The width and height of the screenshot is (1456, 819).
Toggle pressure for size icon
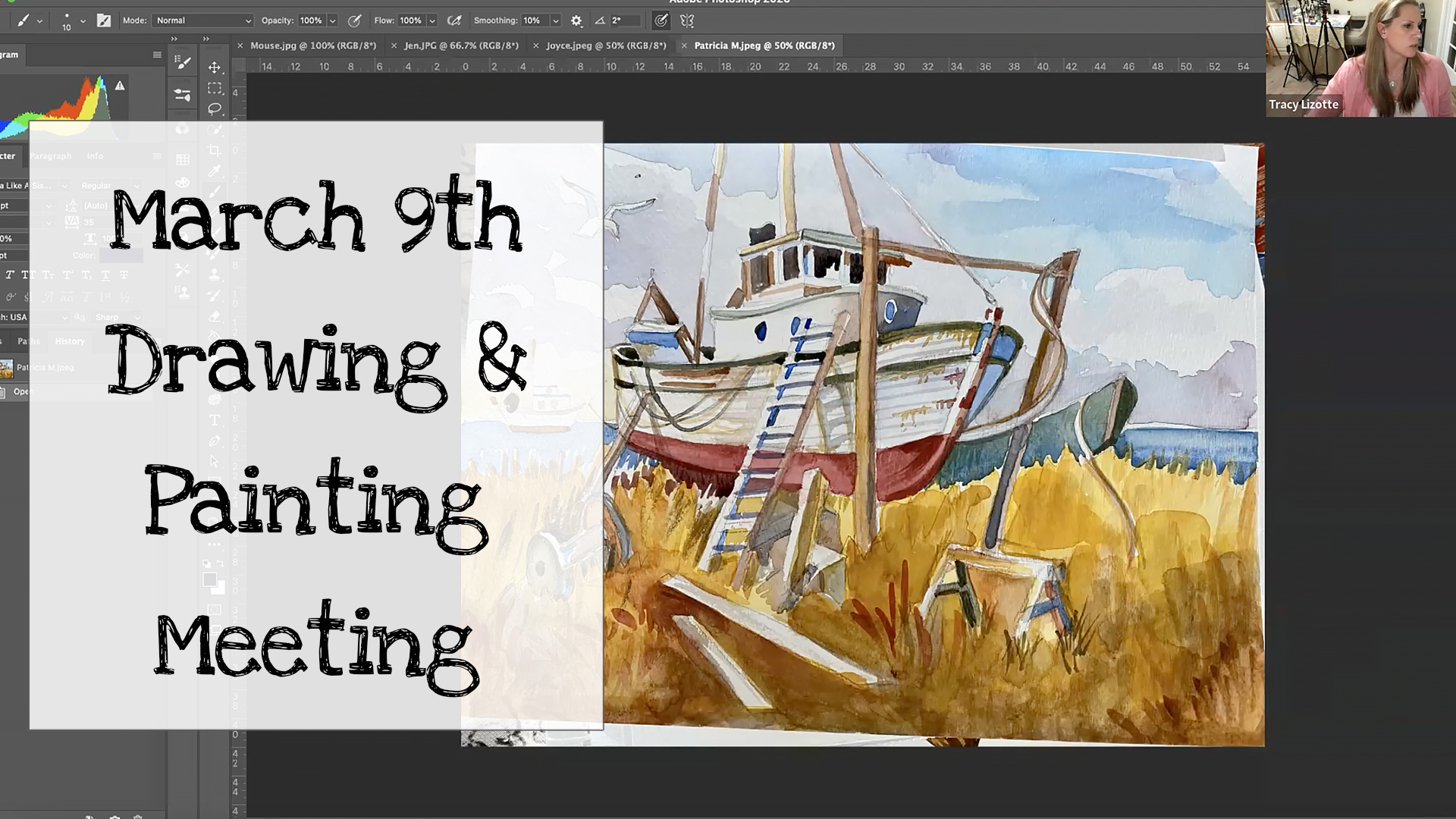(x=661, y=20)
